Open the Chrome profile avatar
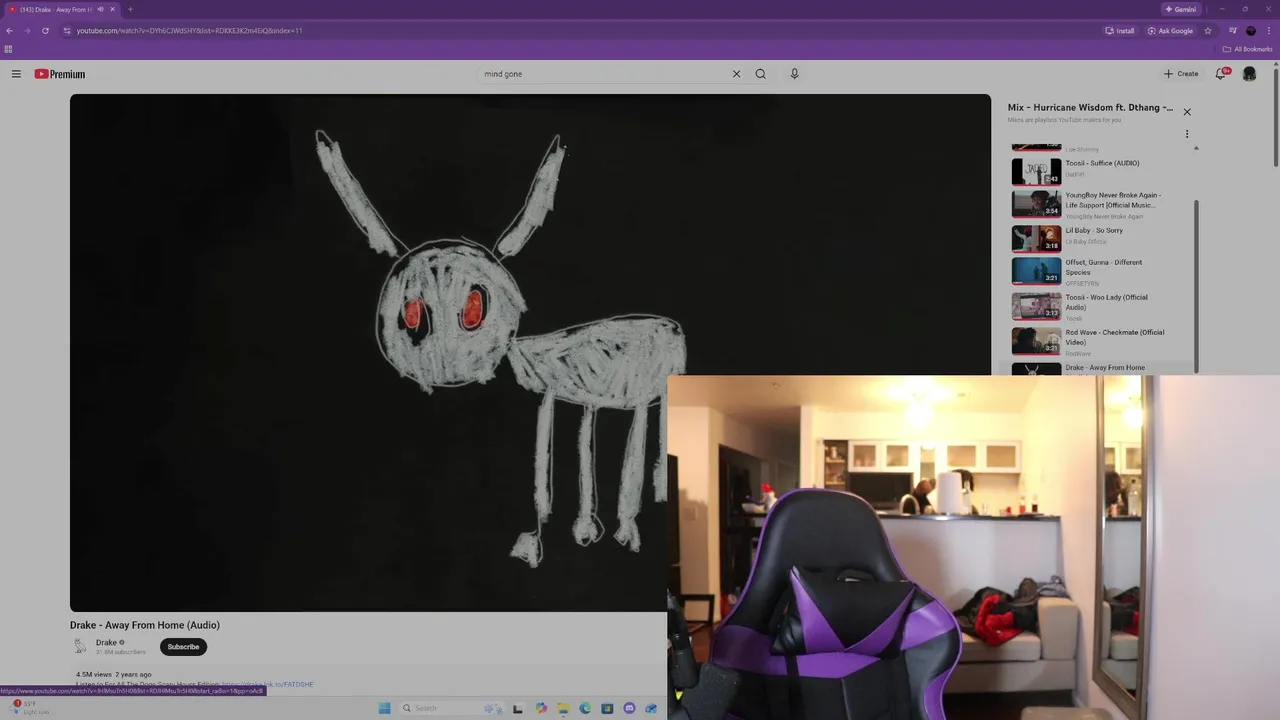This screenshot has height=720, width=1280. click(x=1251, y=31)
